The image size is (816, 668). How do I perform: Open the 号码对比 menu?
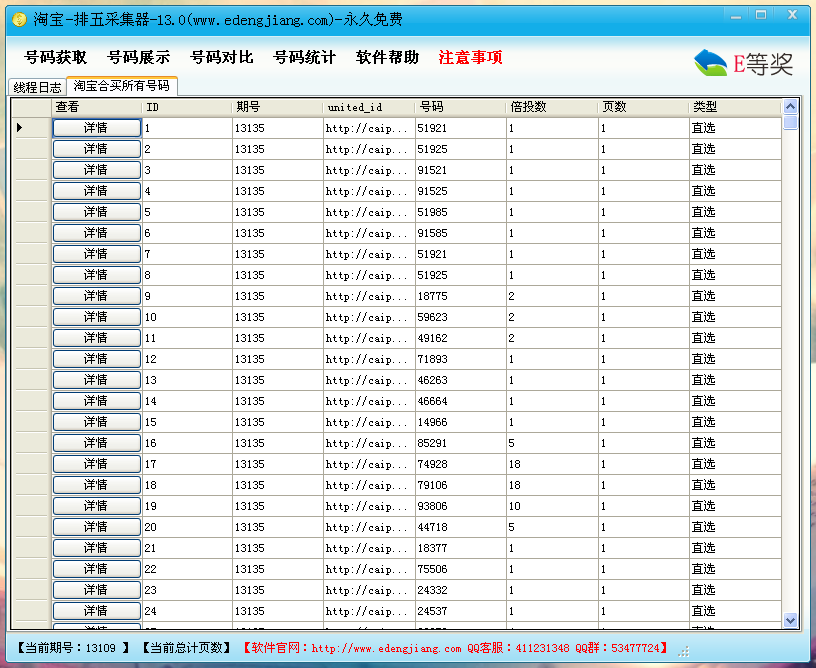pyautogui.click(x=221, y=58)
